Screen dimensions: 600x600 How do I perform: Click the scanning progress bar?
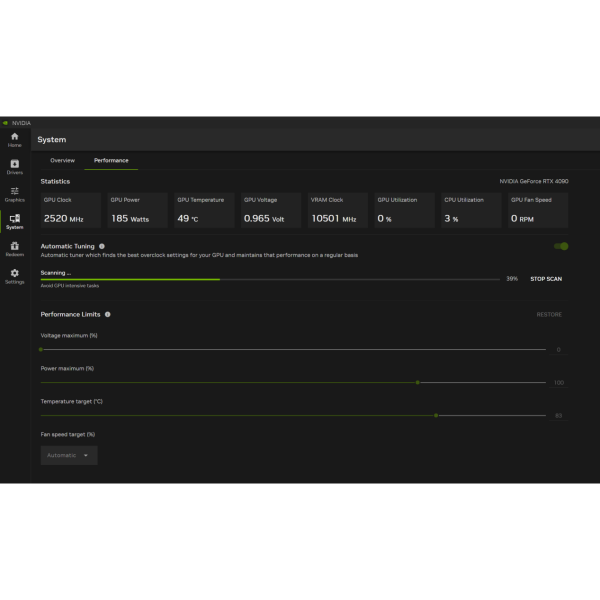pyautogui.click(x=270, y=279)
